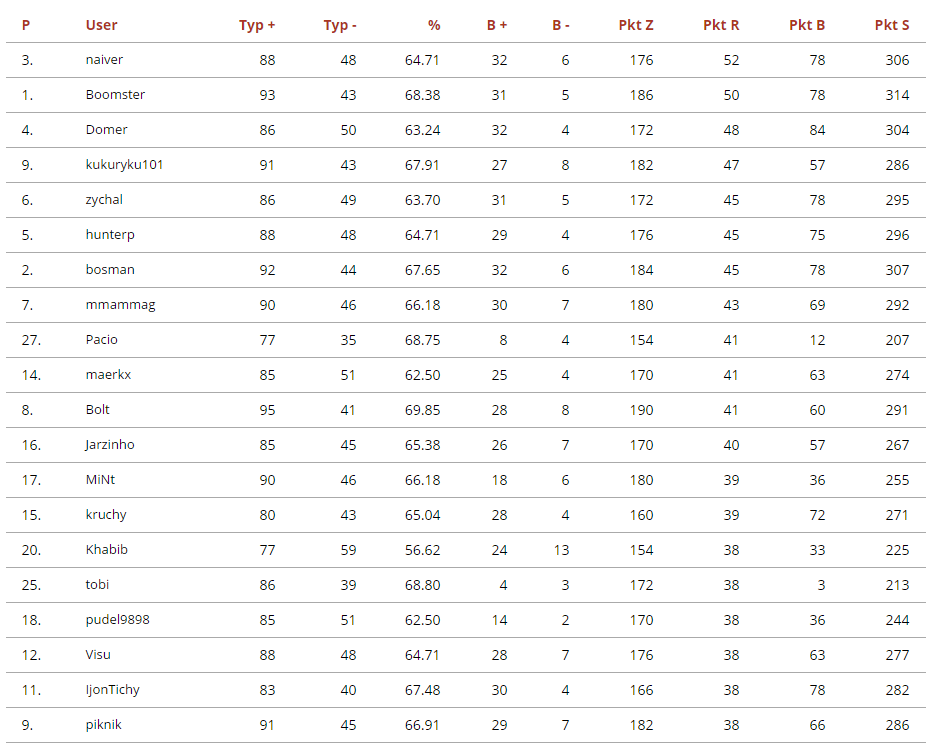The width and height of the screenshot is (934, 749).
Task: Sort by the % column header
Action: (433, 25)
